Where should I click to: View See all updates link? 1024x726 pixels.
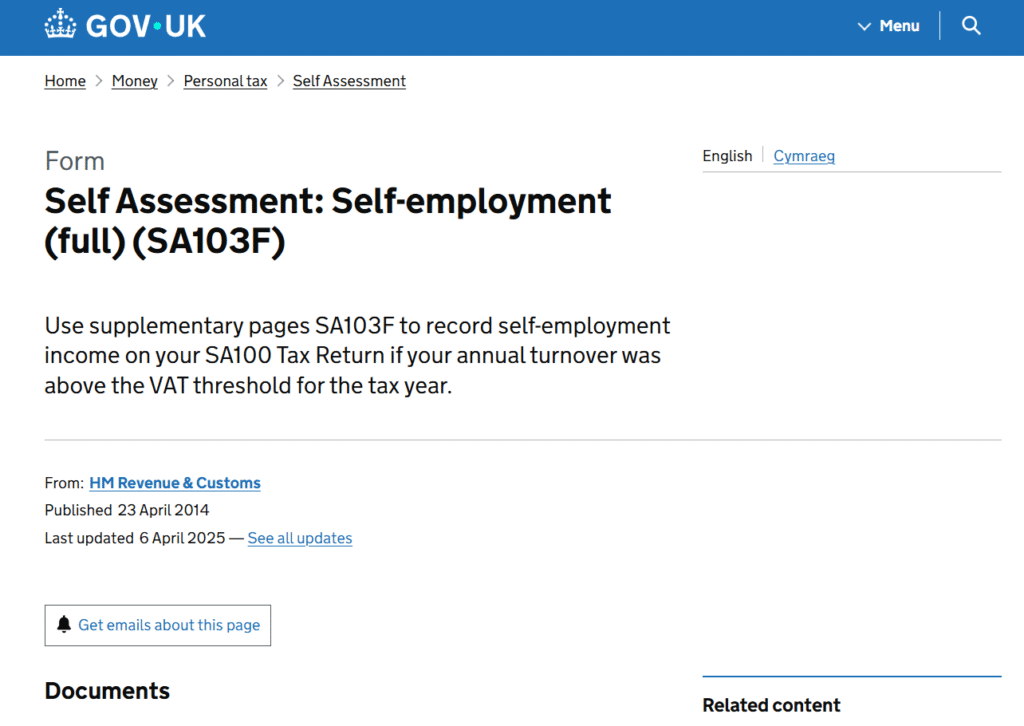click(x=300, y=538)
